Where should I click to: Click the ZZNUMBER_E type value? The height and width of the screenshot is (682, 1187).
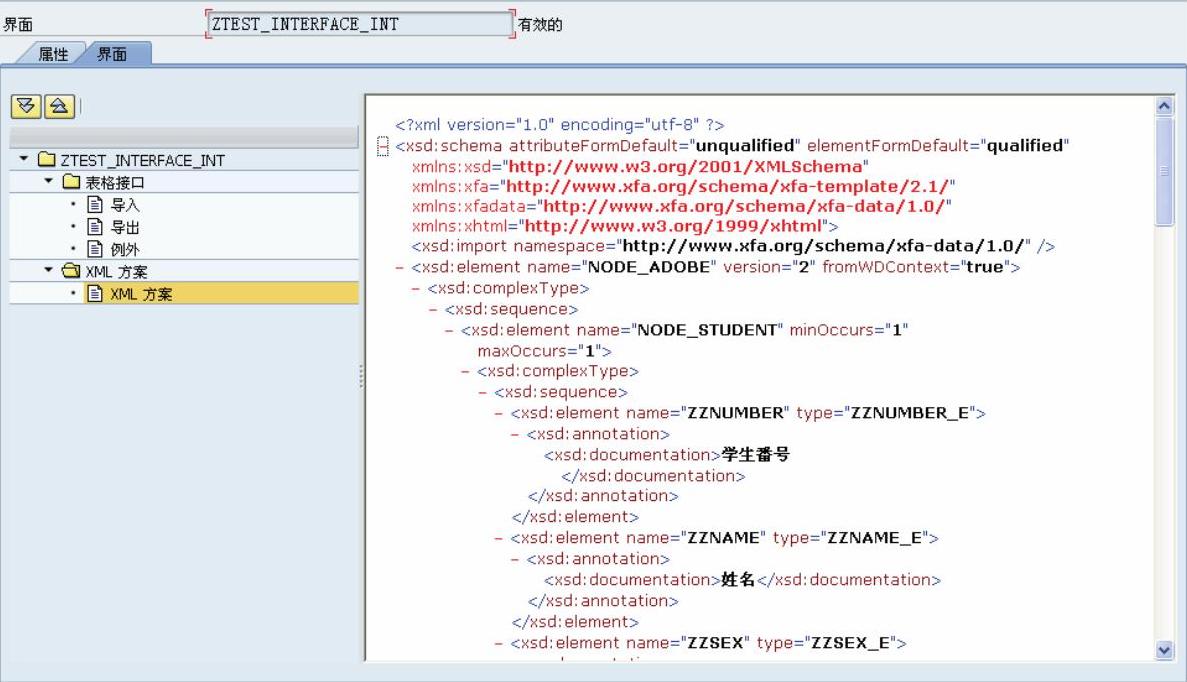(x=910, y=413)
